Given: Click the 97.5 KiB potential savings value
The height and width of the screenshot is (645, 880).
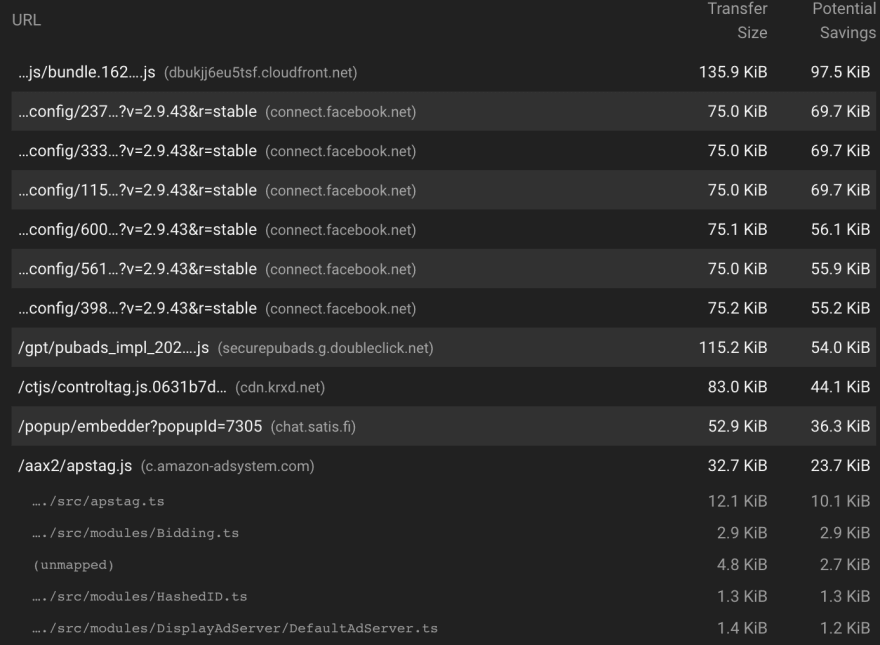Looking at the screenshot, I should [840, 72].
